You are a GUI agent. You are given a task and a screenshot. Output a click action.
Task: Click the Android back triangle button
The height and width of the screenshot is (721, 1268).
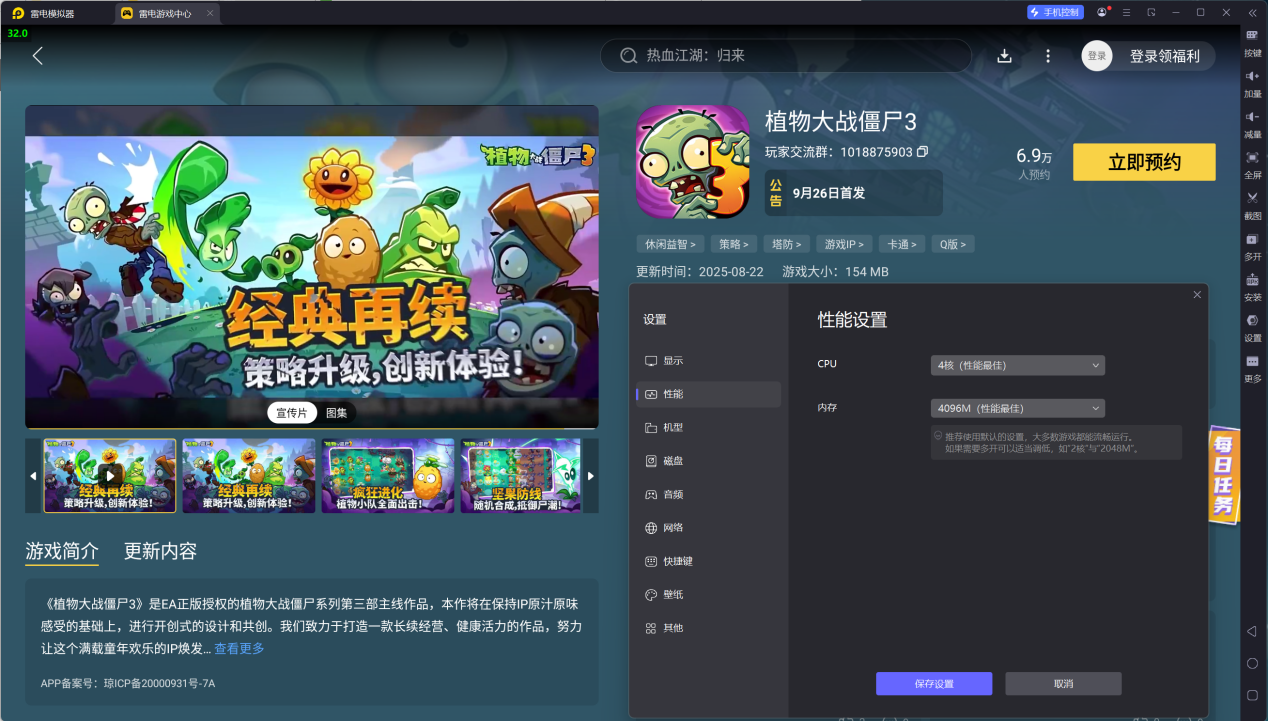click(1252, 631)
